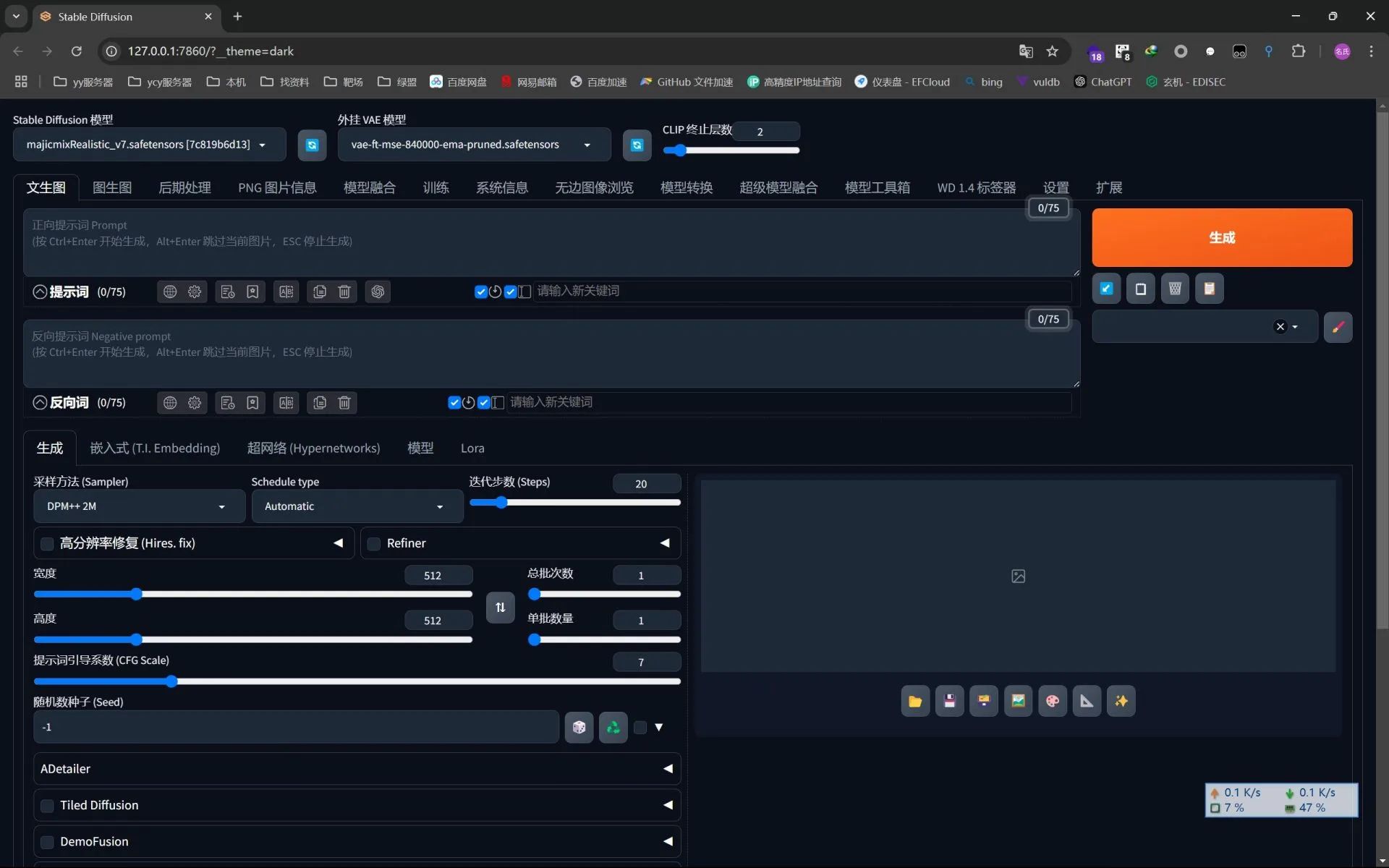Click the trash icon in 提示词 toolbar

(x=344, y=292)
